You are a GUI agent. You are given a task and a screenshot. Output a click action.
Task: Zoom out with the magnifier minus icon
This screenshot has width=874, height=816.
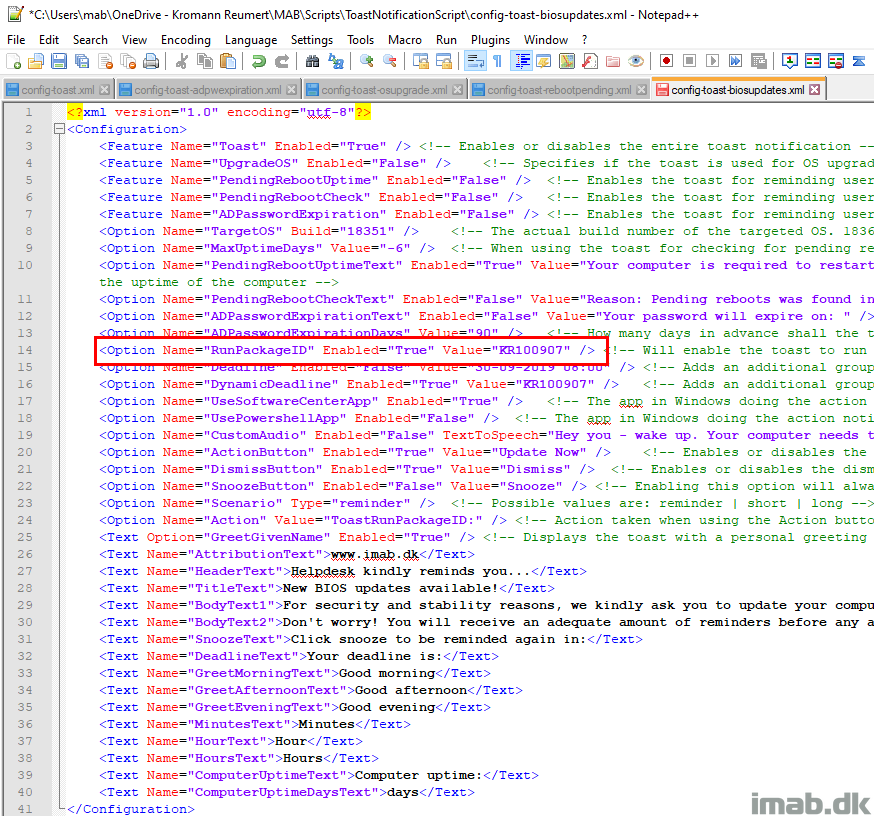[390, 61]
